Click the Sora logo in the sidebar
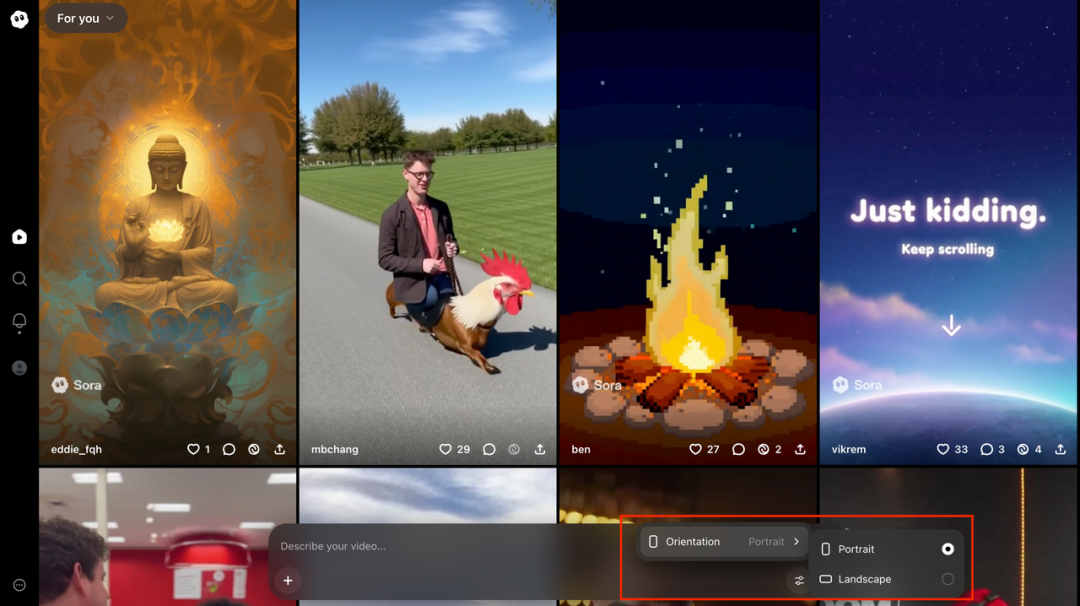1080x606 pixels. pyautogui.click(x=19, y=19)
